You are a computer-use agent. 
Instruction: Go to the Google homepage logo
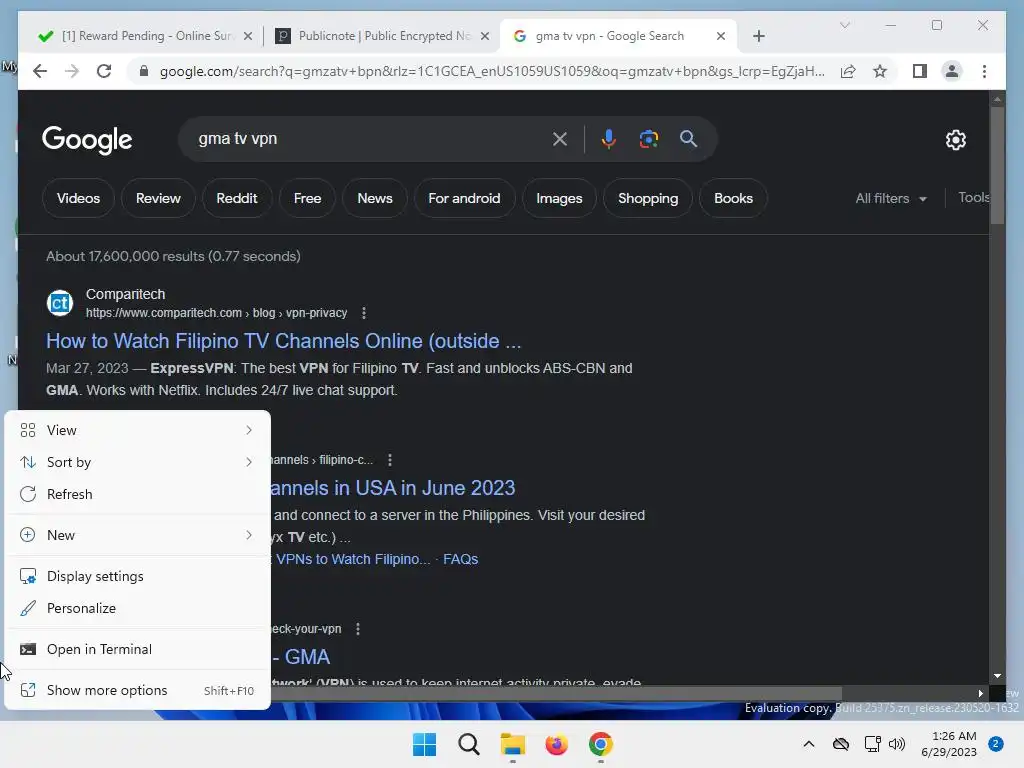(x=87, y=140)
